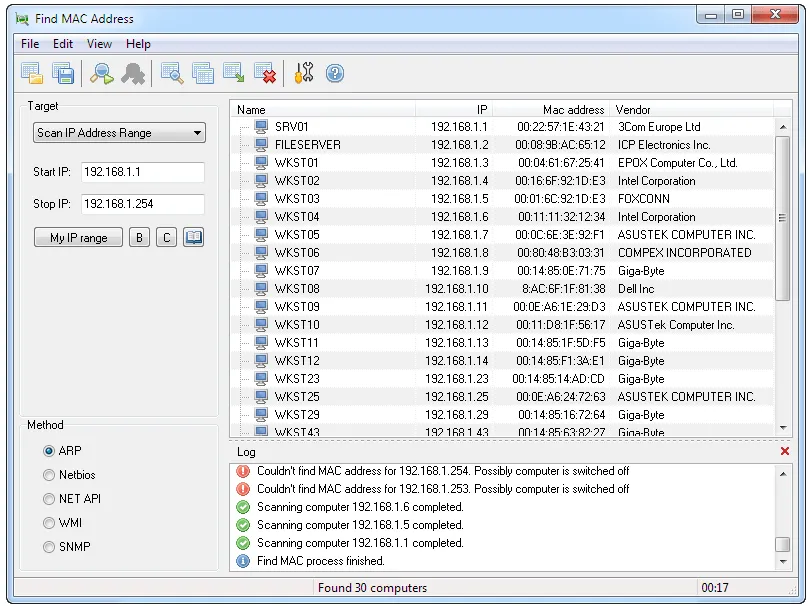The image size is (810, 606).
Task: Open the File menu
Action: pos(29,43)
